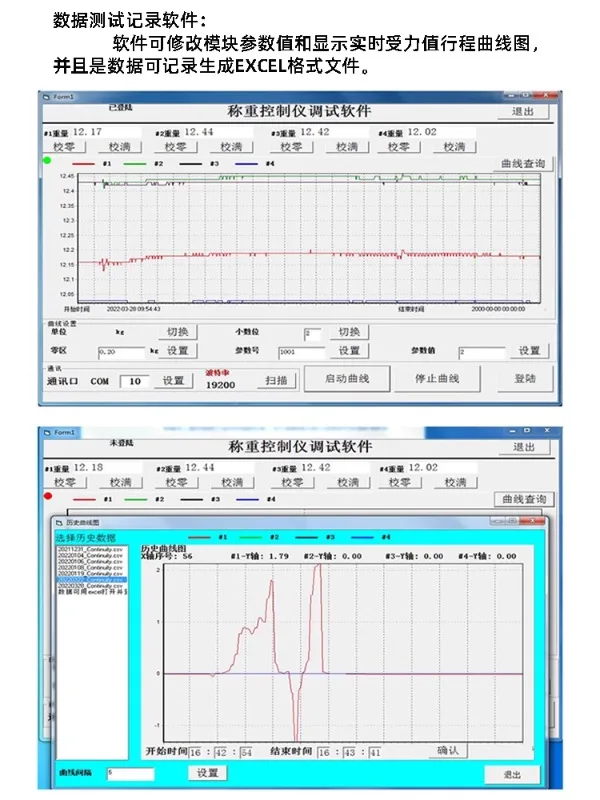Screen dimensions: 600x800
Task: Click 切换 next to 小数位 field
Action: pyautogui.click(x=349, y=332)
